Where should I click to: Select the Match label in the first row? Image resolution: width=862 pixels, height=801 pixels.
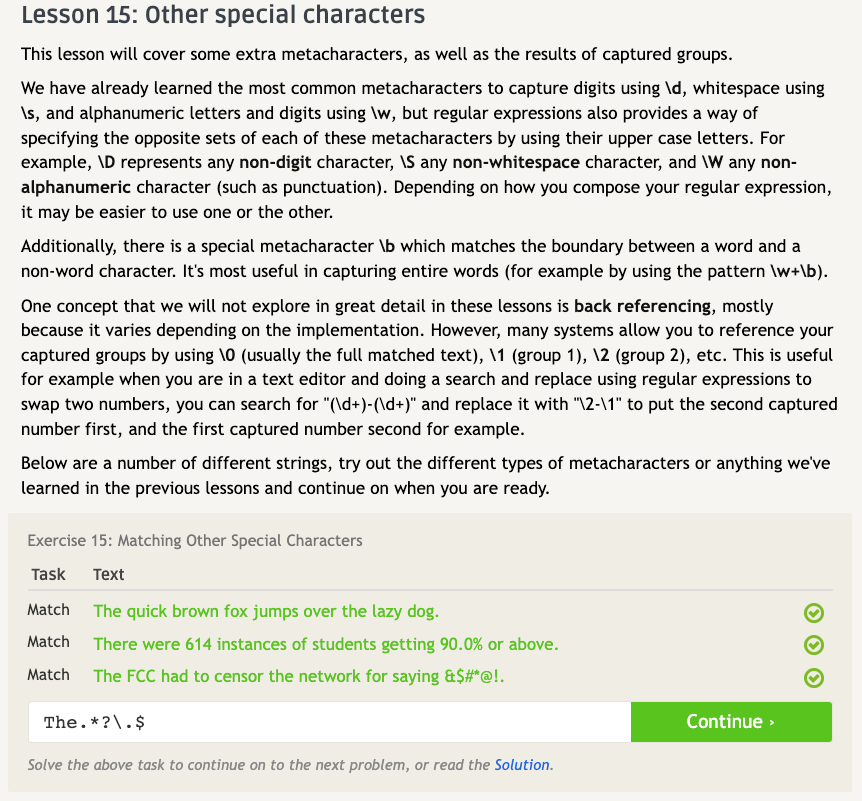pos(48,610)
